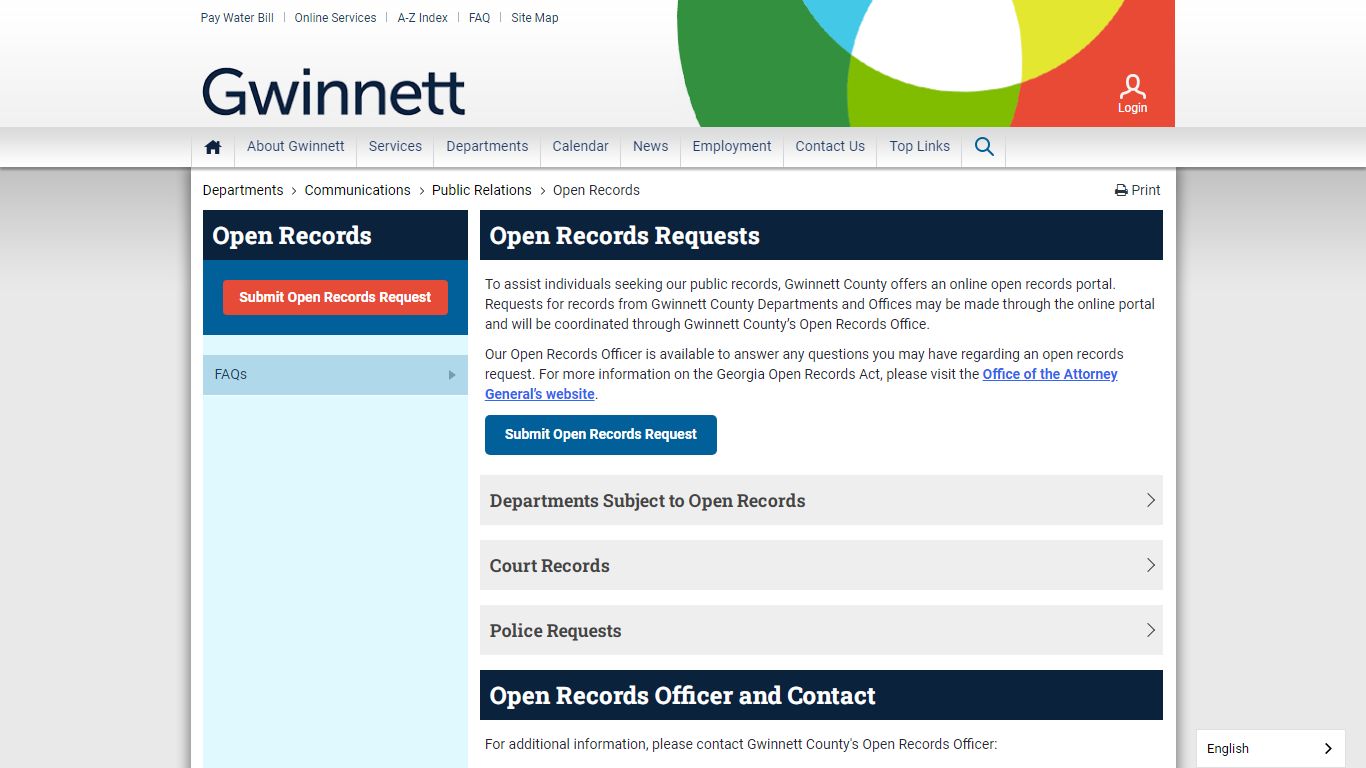Image resolution: width=1366 pixels, height=768 pixels.
Task: Click the Open Records sidebar heading
Action: [x=292, y=236]
